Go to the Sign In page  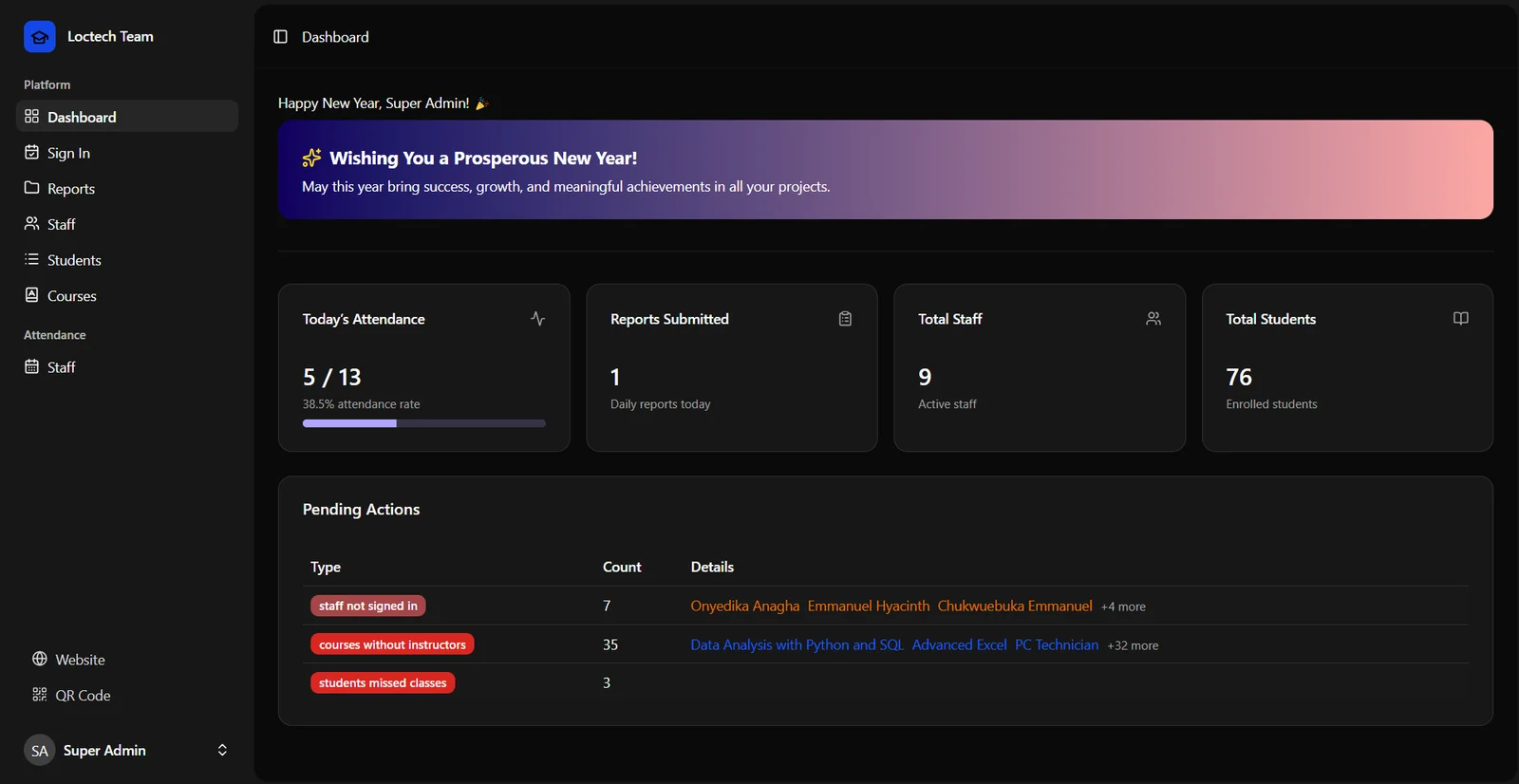127,152
